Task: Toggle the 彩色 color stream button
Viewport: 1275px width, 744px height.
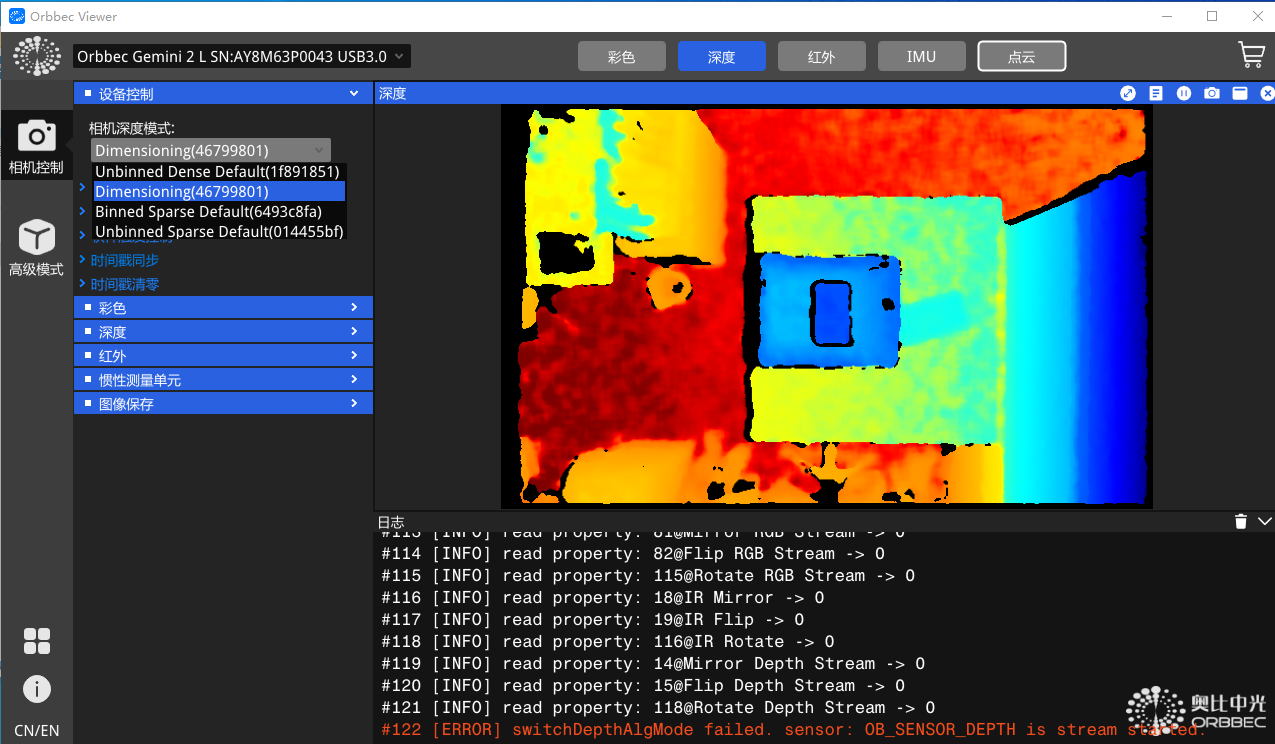Action: 622,57
